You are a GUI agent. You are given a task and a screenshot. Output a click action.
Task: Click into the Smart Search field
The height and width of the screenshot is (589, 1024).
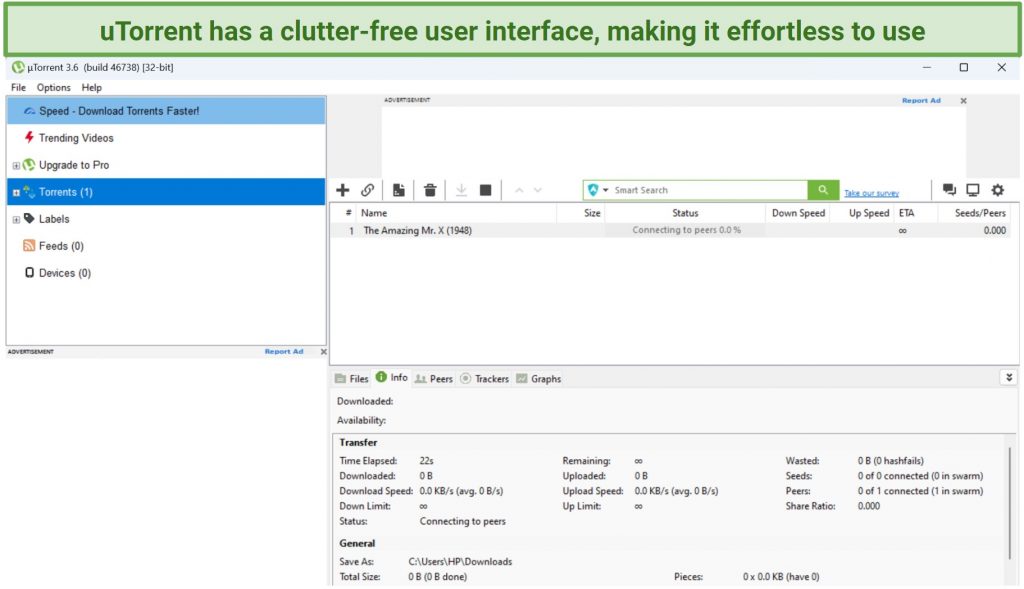coord(709,190)
